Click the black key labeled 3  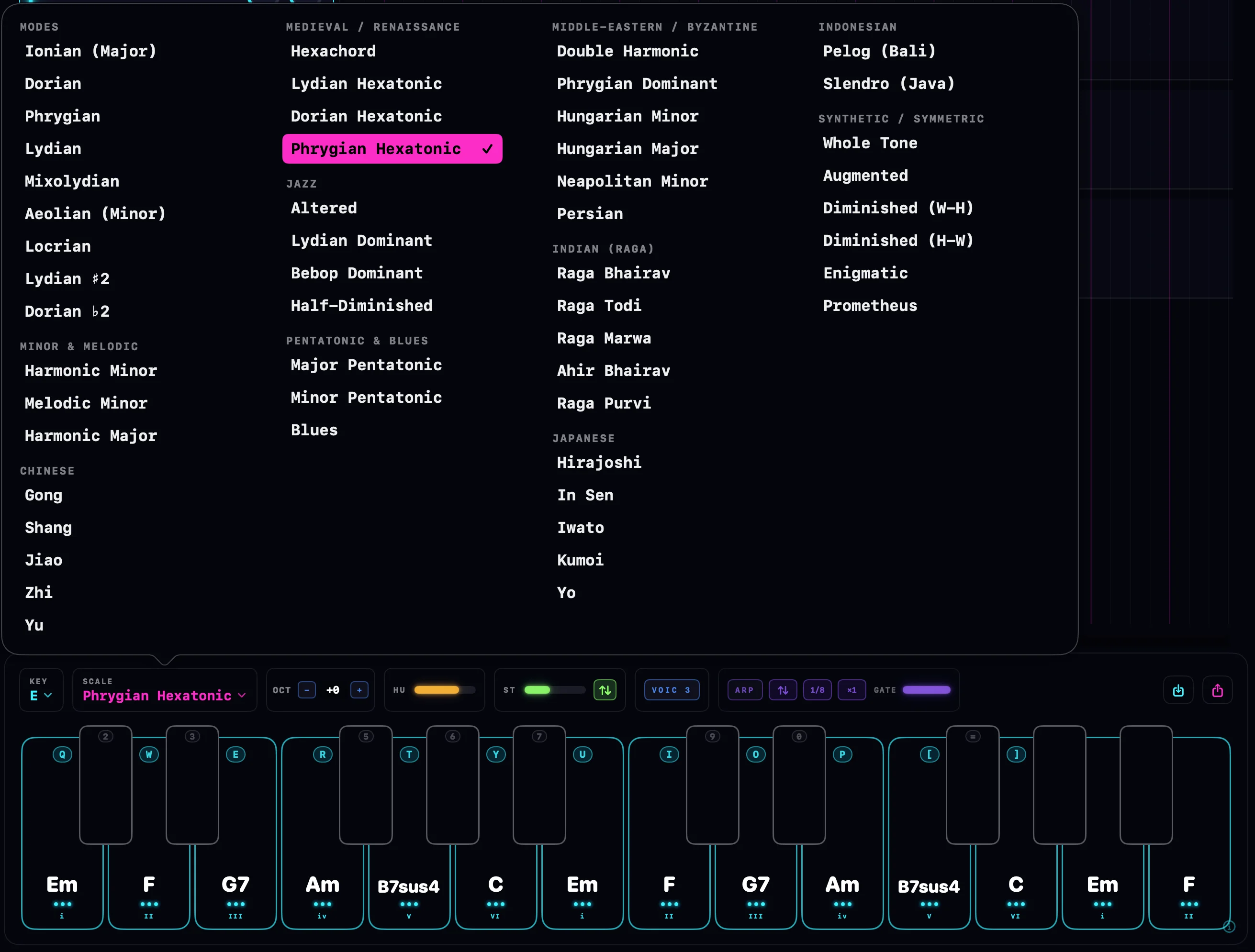click(x=192, y=786)
